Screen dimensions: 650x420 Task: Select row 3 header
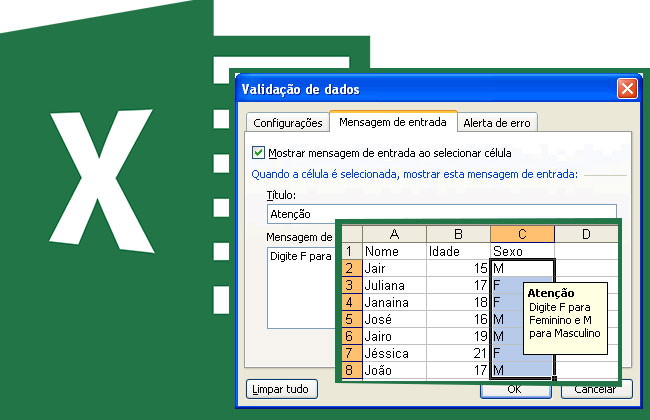click(352, 285)
